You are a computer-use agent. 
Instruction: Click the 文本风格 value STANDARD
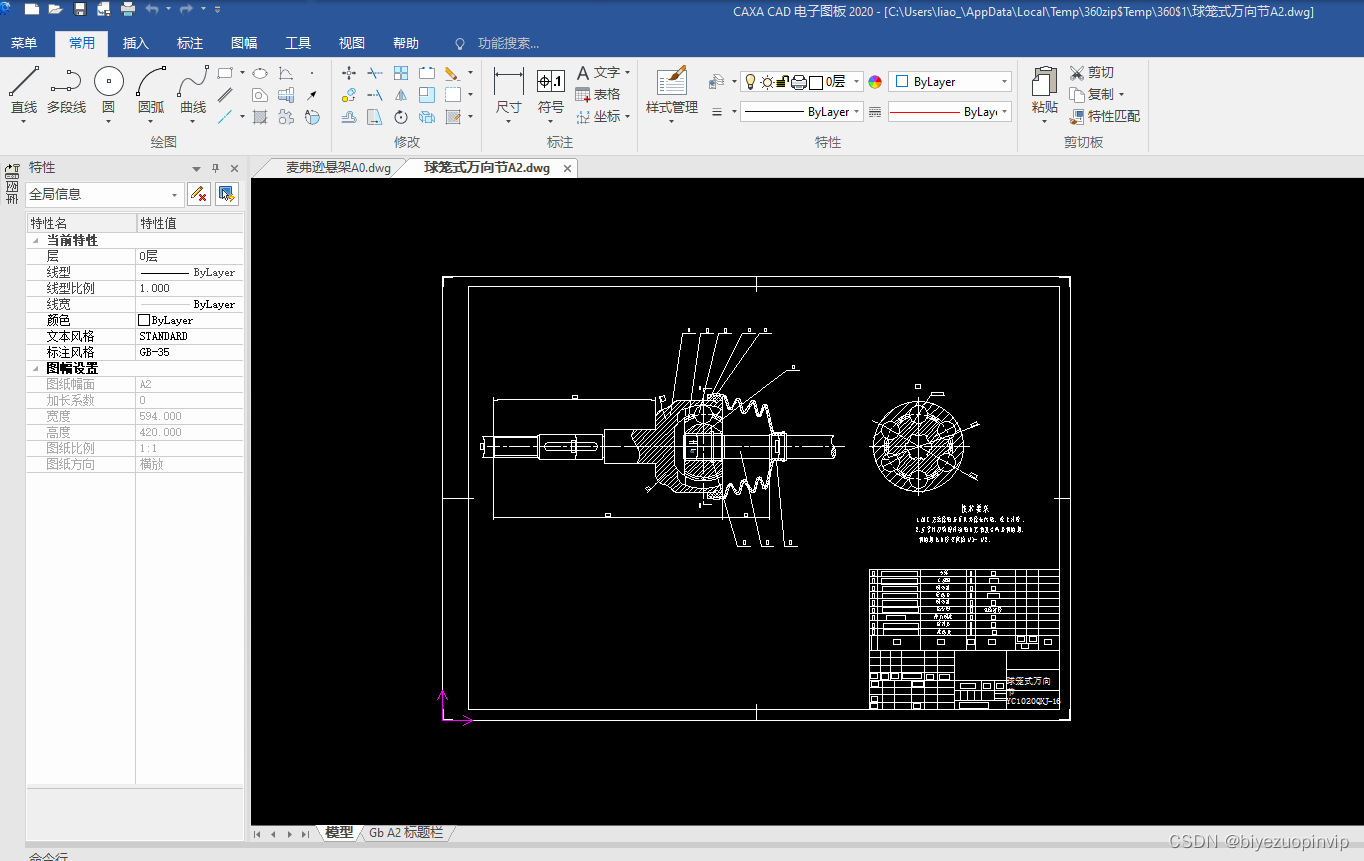click(189, 336)
